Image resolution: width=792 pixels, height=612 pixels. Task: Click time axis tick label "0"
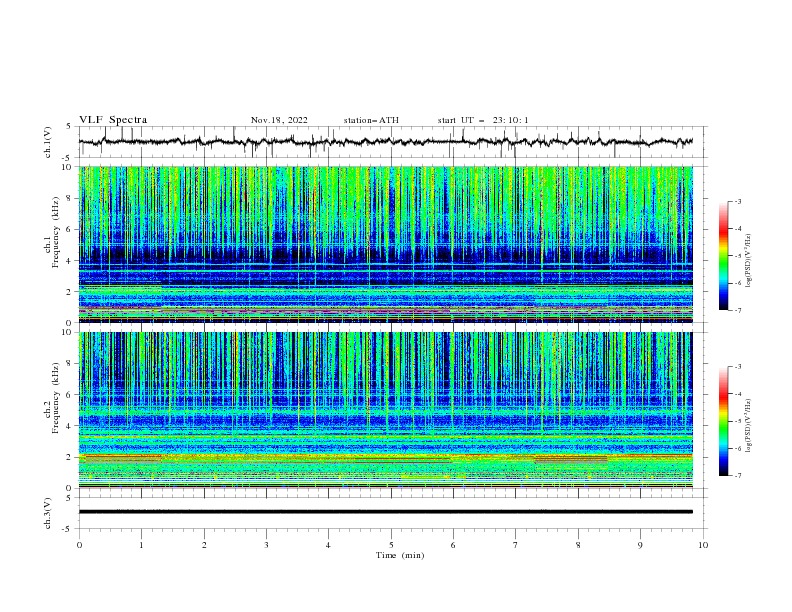[x=79, y=545]
